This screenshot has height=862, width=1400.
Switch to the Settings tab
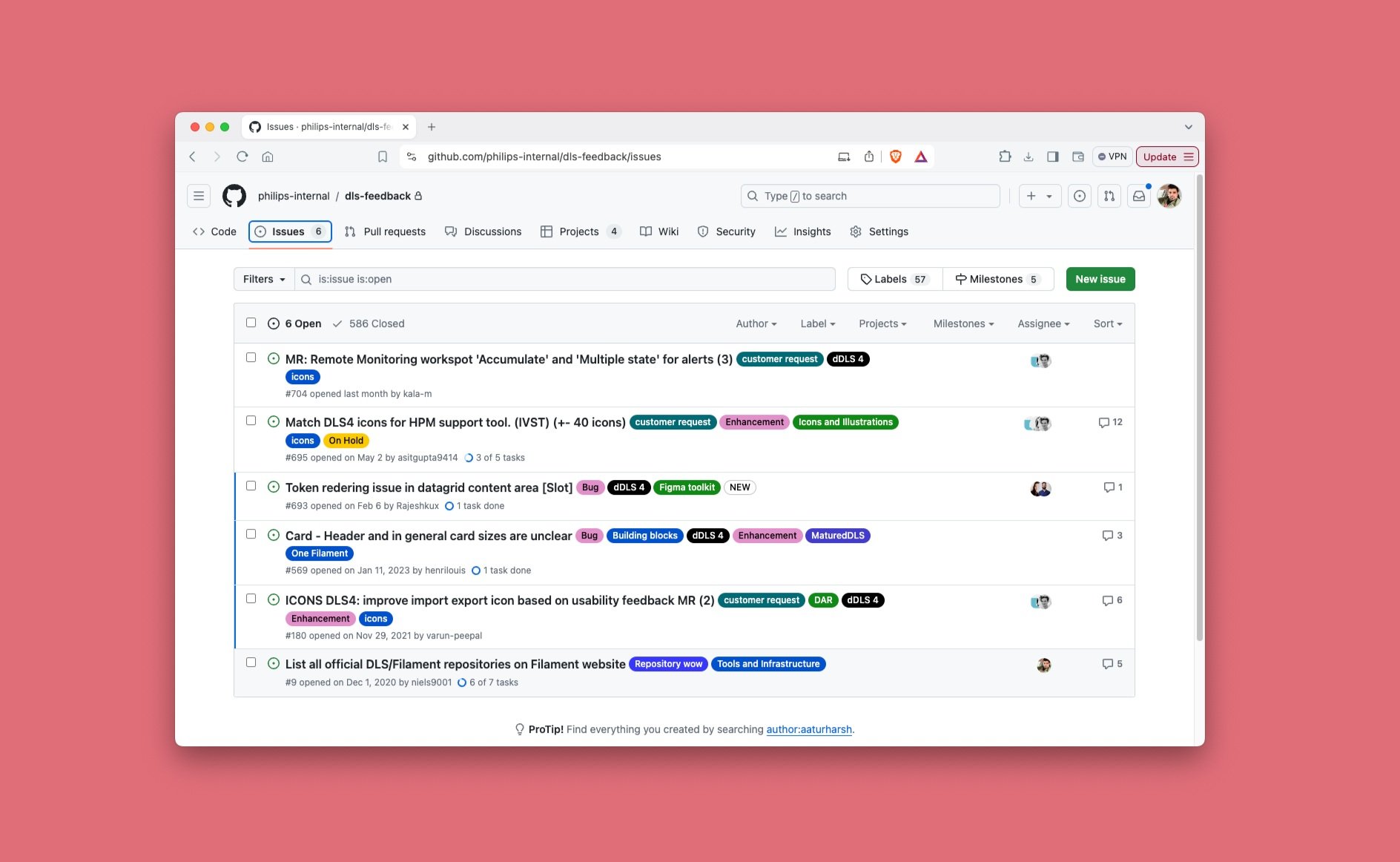[x=879, y=231]
